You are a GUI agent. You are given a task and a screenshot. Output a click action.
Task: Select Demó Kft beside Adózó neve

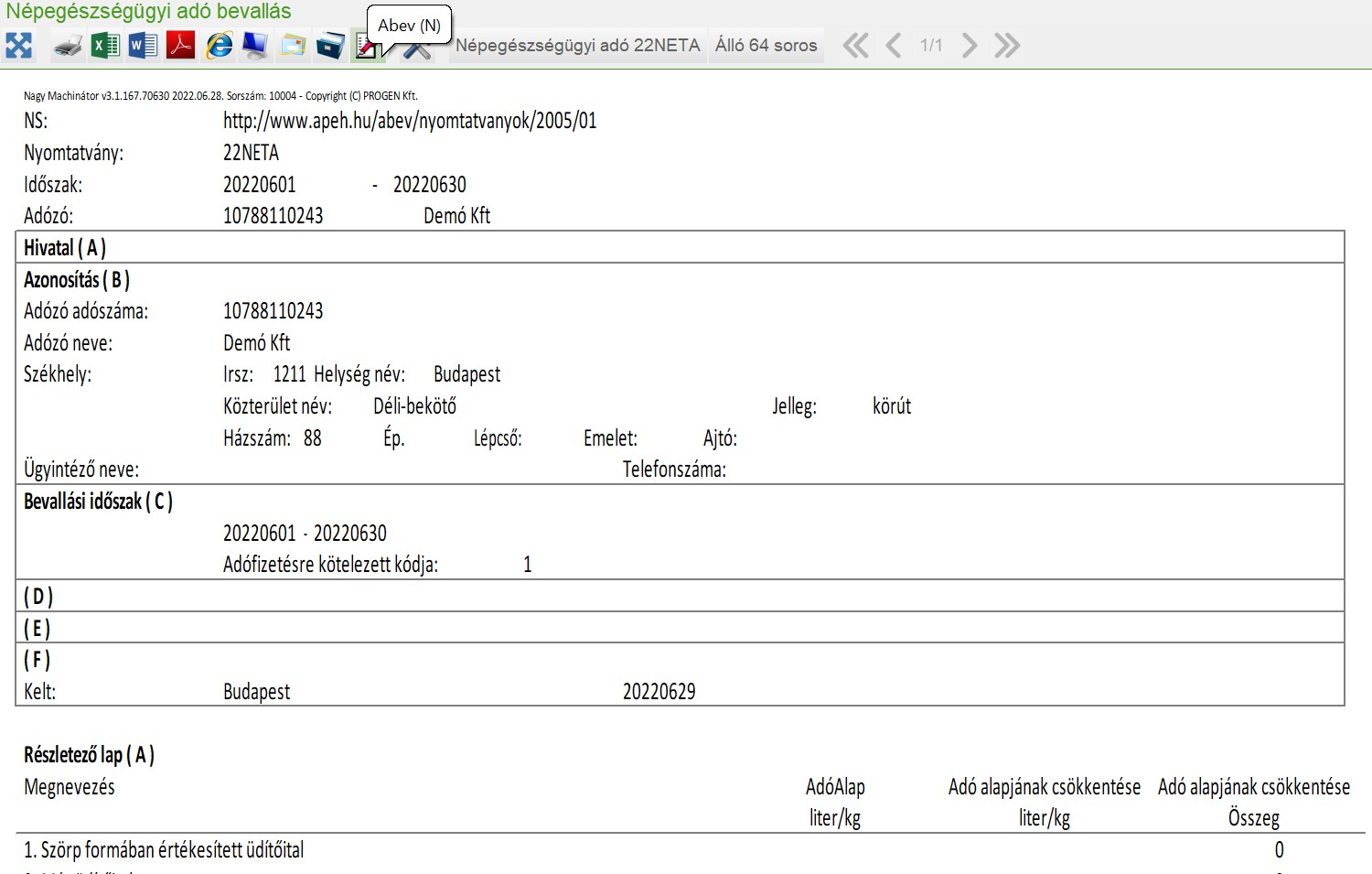click(x=257, y=343)
